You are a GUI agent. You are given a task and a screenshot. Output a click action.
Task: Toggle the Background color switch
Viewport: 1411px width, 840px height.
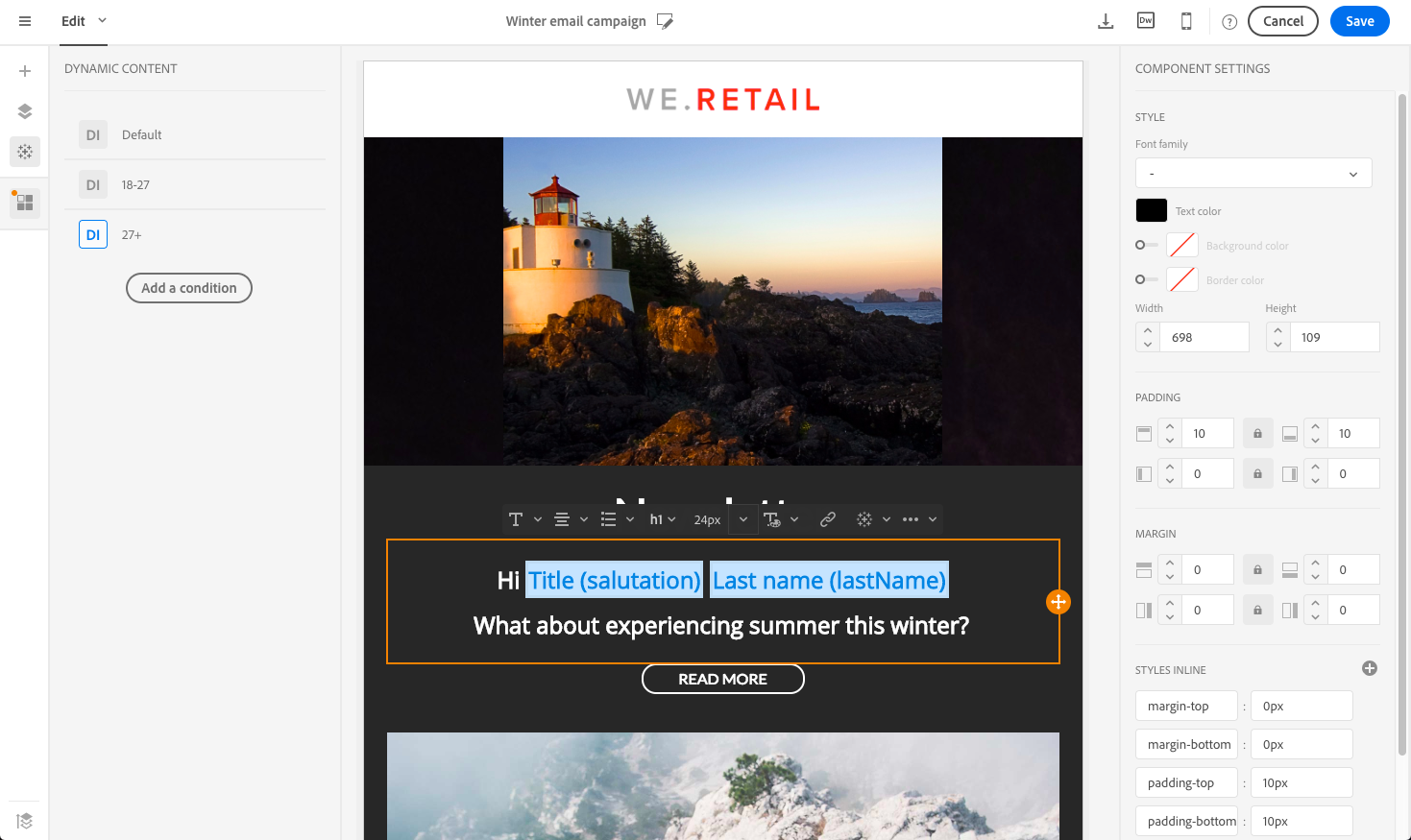[x=1146, y=245]
